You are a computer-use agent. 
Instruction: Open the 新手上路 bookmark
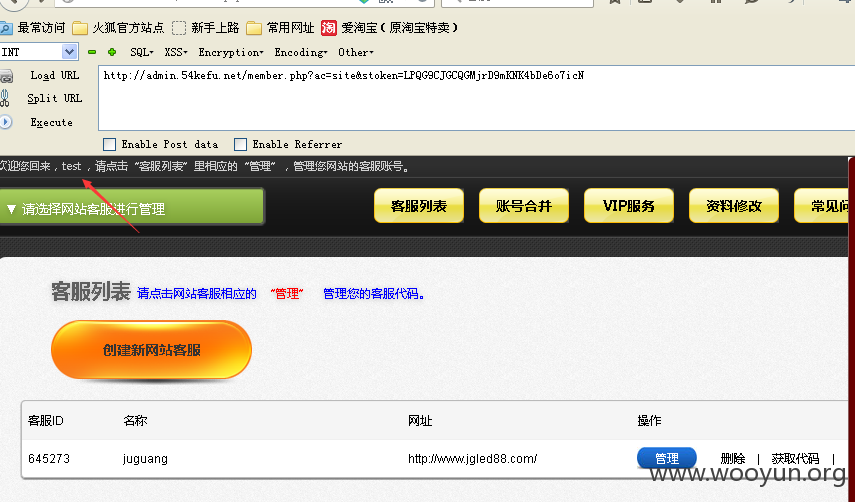[206, 28]
